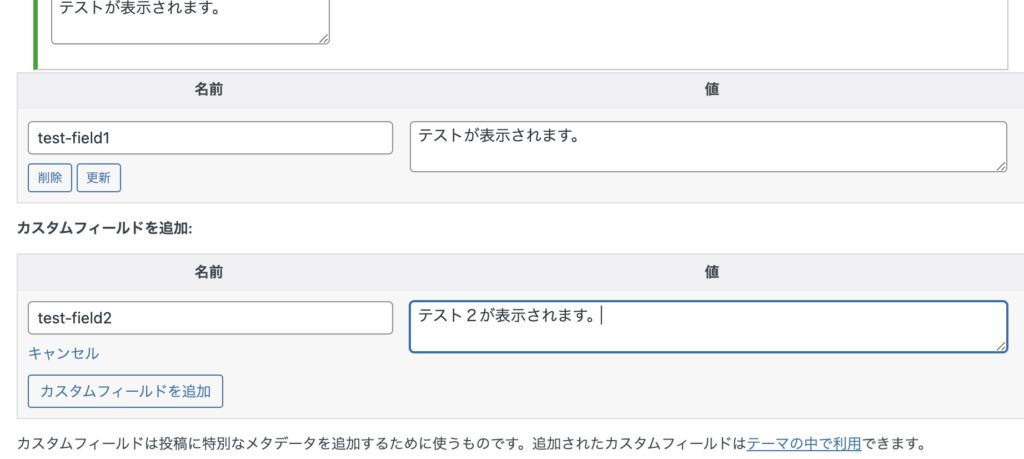Click the 値 header in the add-field table
The width and height of the screenshot is (1024, 459).
(712, 272)
